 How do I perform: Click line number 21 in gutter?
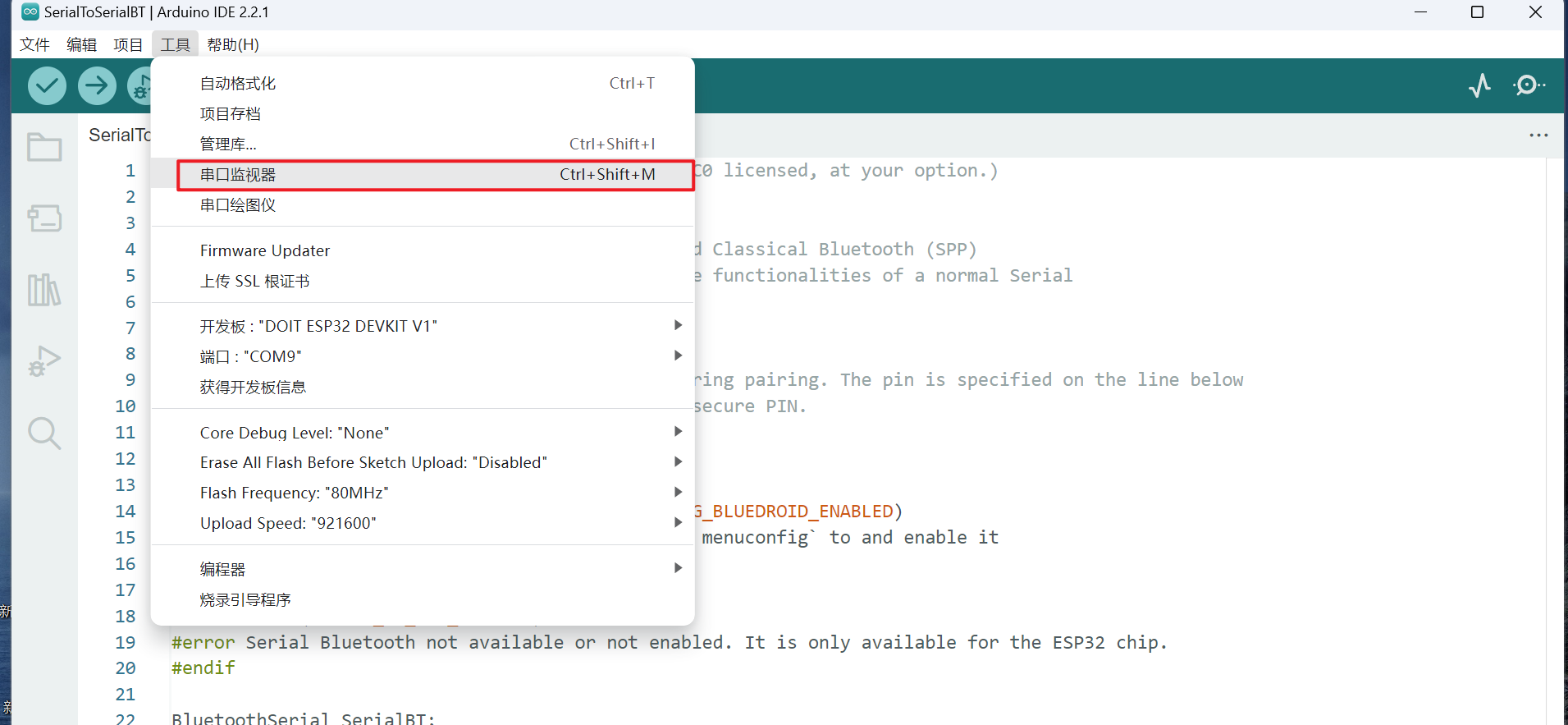pyautogui.click(x=126, y=695)
